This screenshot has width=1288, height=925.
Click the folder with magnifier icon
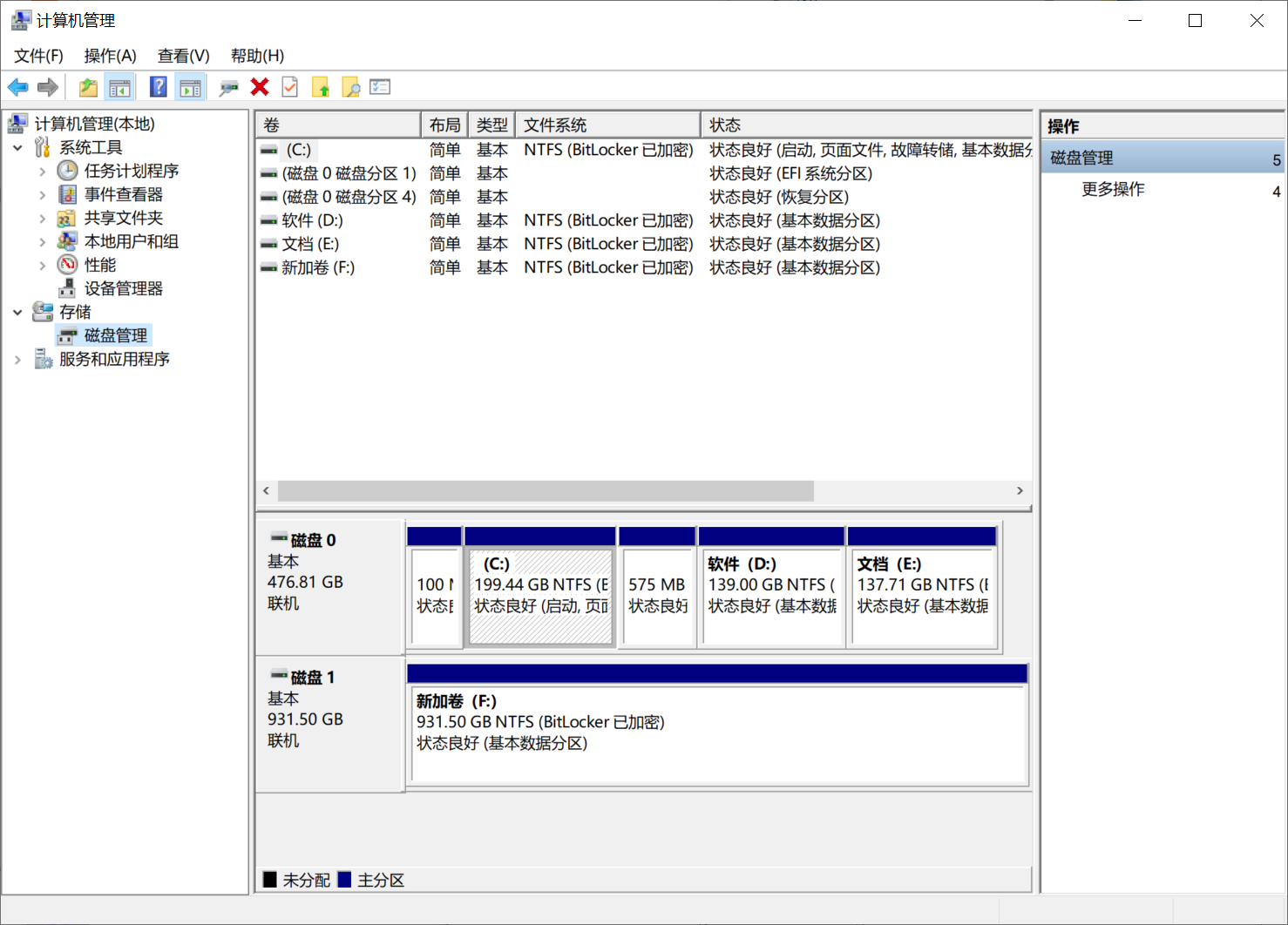click(x=351, y=87)
